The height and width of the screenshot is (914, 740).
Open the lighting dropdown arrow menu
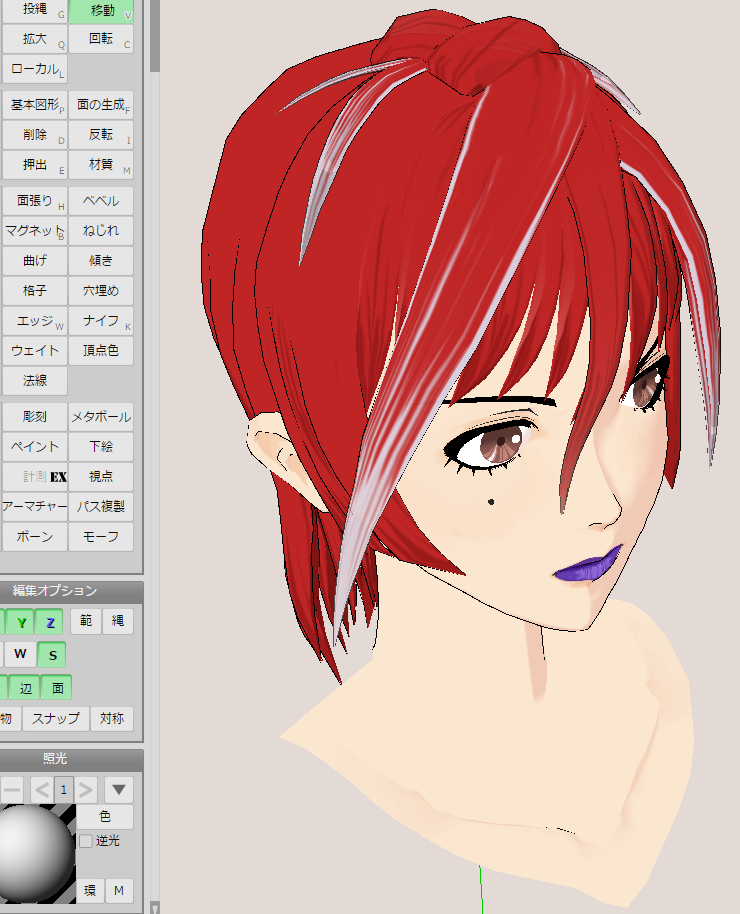119,790
